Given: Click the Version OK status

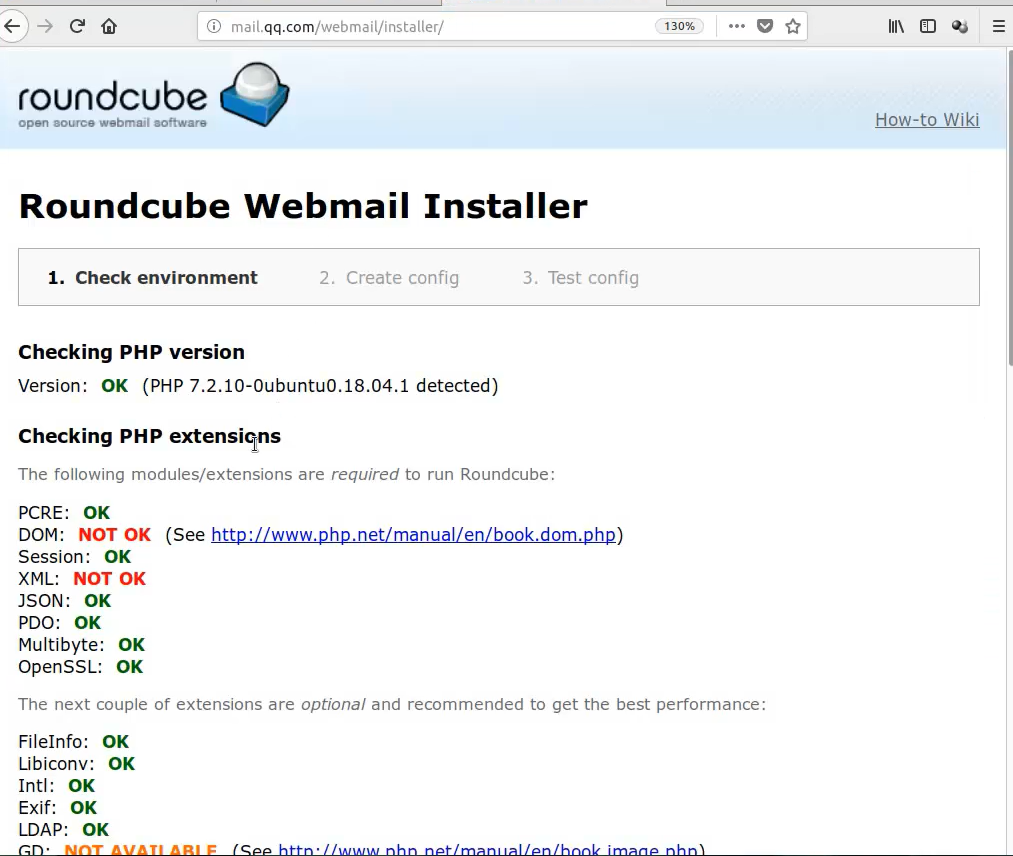Looking at the screenshot, I should [x=114, y=386].
